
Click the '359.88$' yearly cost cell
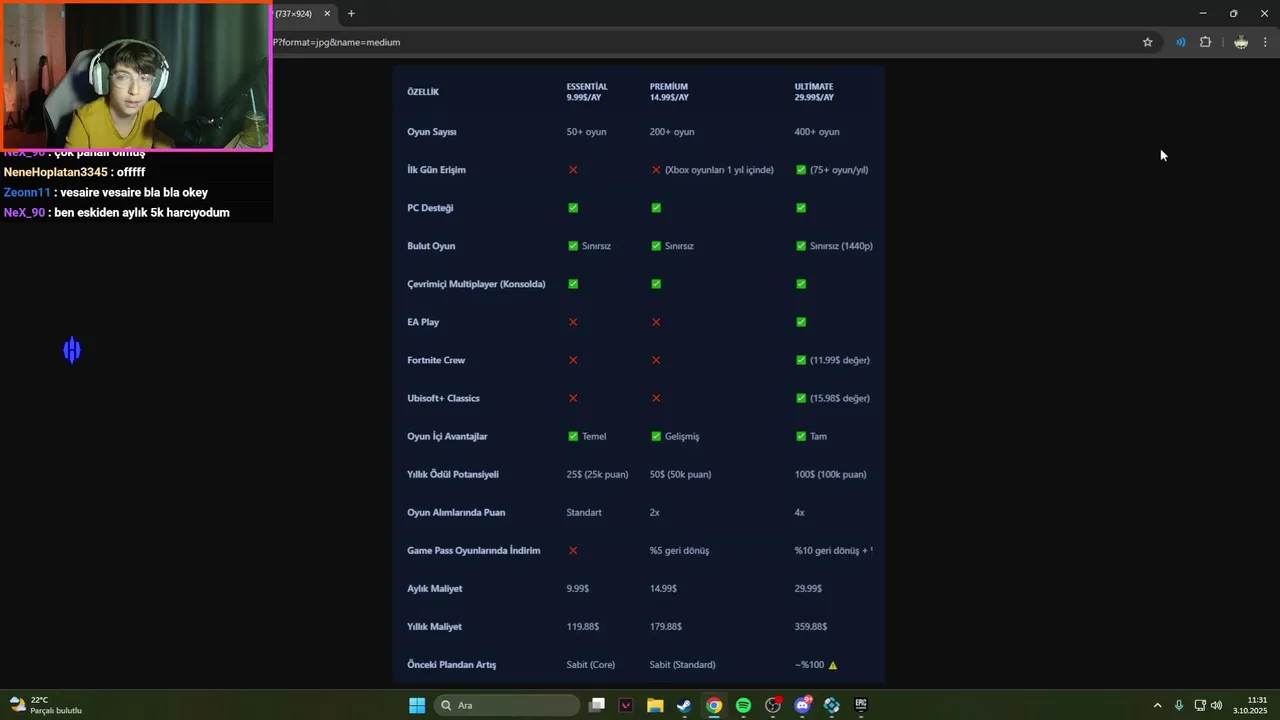[x=810, y=626]
